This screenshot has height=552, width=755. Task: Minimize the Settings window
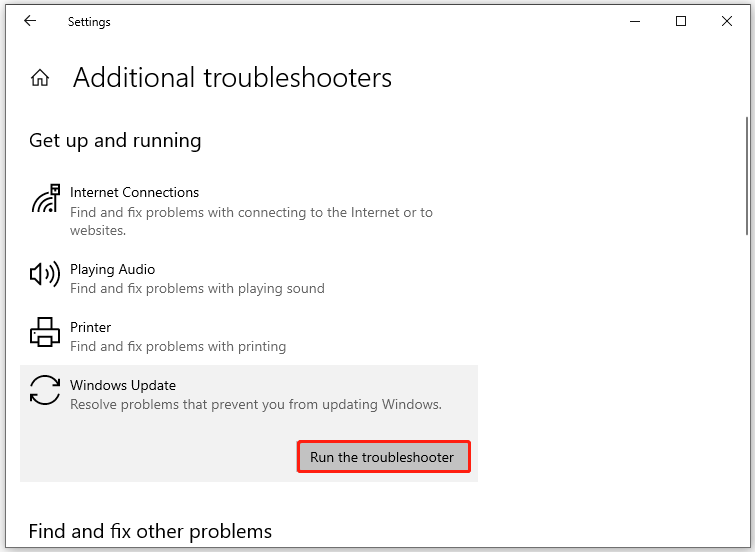(x=635, y=21)
